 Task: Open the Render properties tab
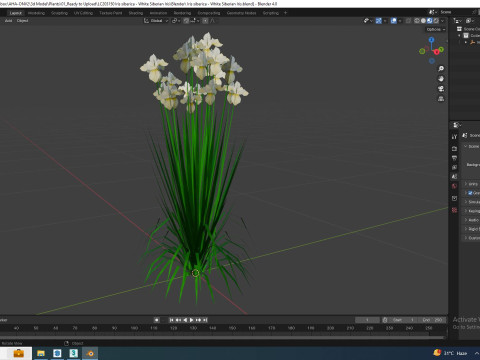tap(454, 148)
